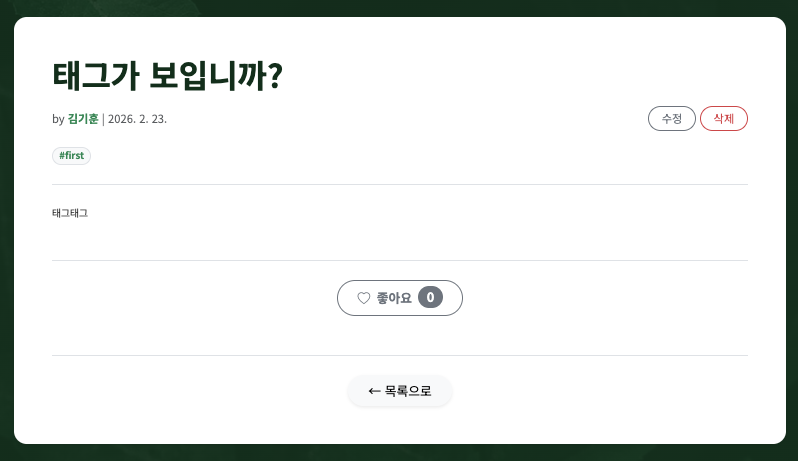Click the post title 태그가 보입니까?
The height and width of the screenshot is (461, 798).
(x=167, y=76)
